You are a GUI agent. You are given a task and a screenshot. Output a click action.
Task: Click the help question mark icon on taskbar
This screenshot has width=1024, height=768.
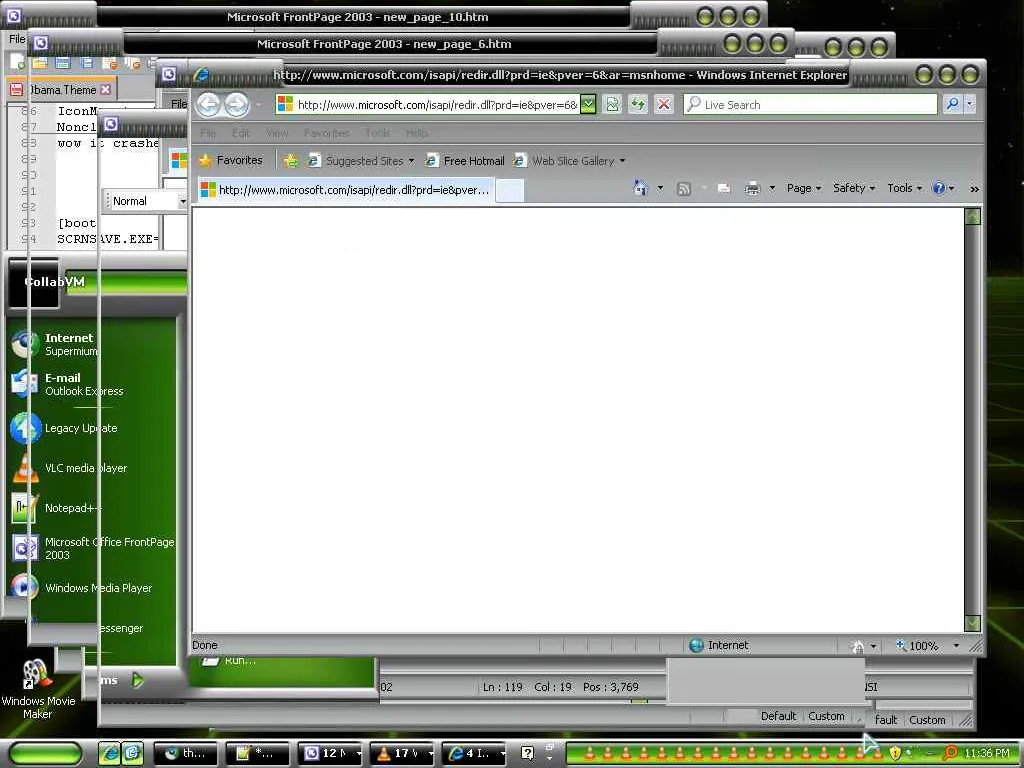pyautogui.click(x=527, y=753)
